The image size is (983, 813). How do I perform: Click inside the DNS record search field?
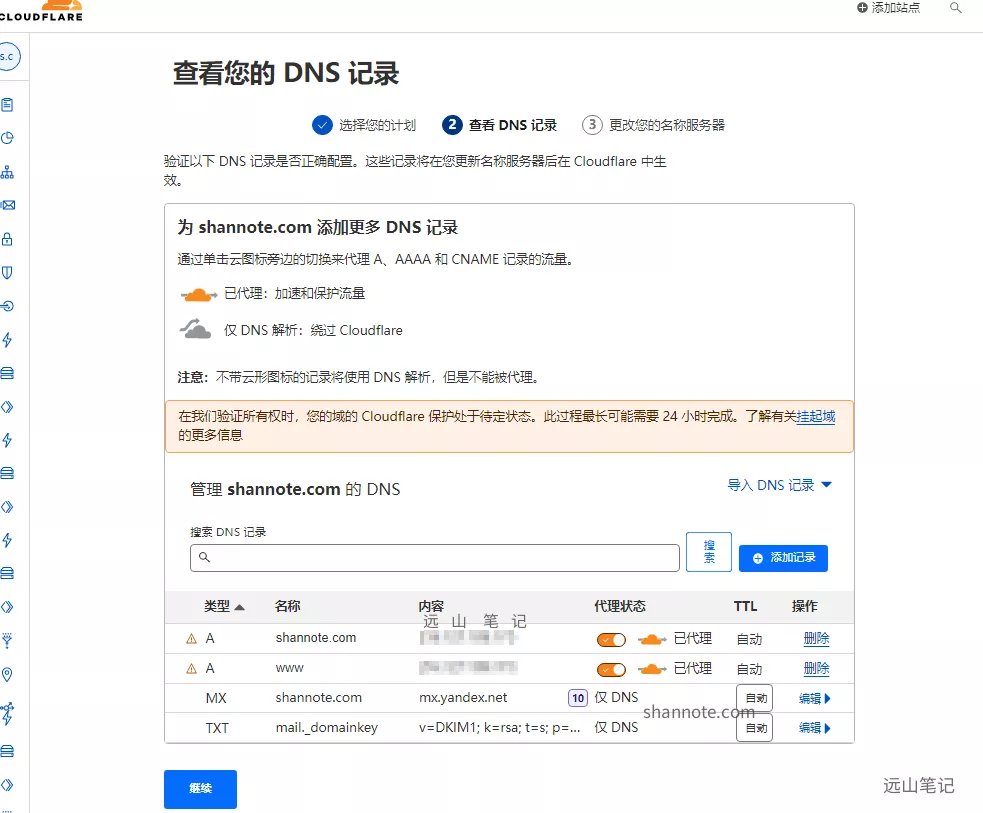434,557
